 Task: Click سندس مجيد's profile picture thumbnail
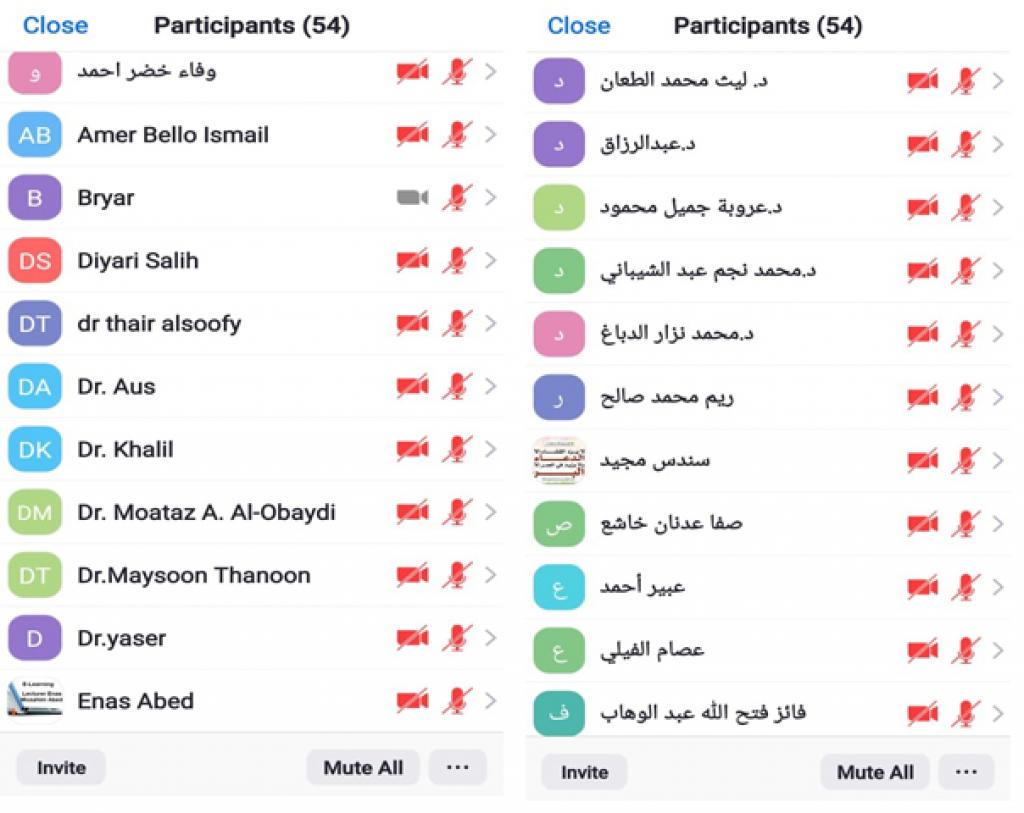(x=559, y=461)
